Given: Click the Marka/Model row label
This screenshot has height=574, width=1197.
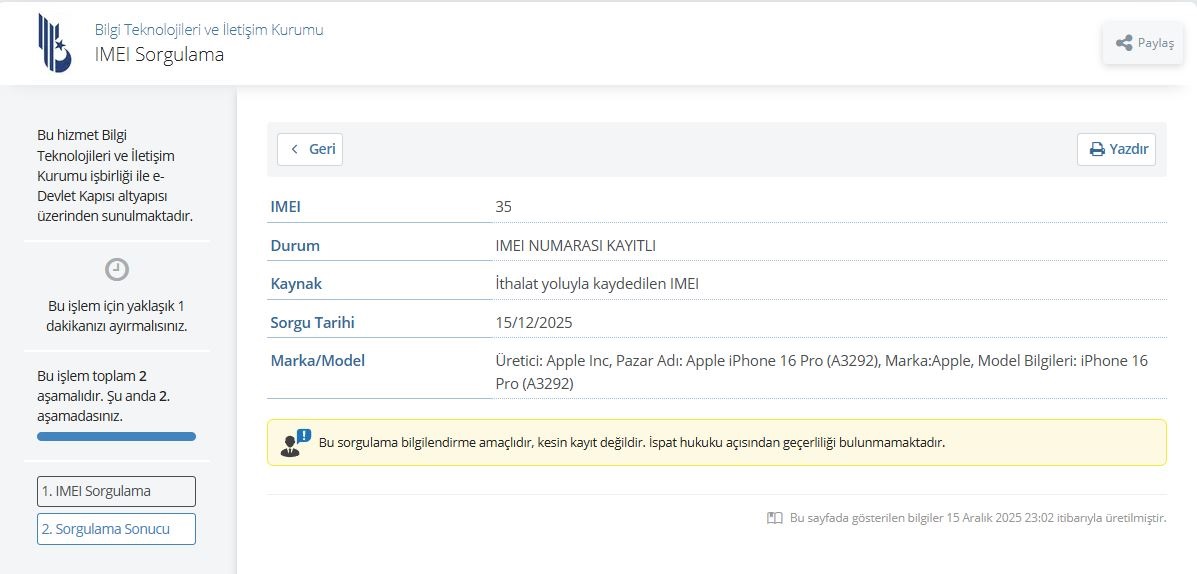Looking at the screenshot, I should click(317, 360).
